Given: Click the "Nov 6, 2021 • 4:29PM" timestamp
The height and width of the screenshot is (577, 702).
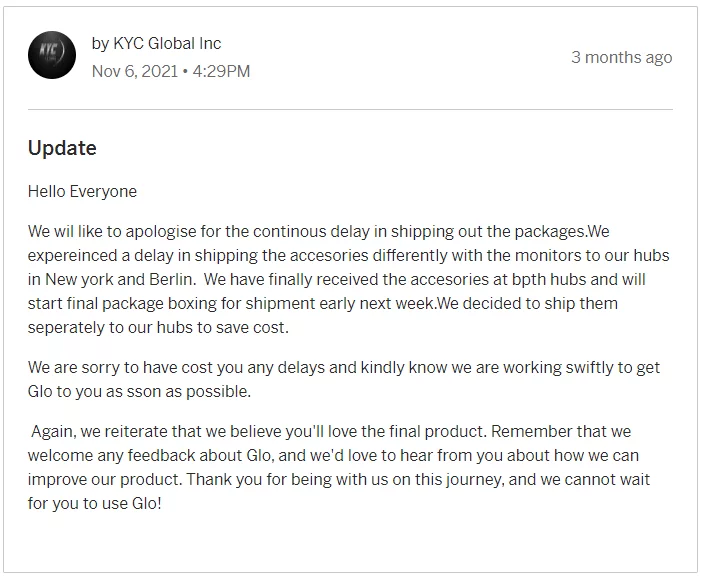Looking at the screenshot, I should click(171, 71).
